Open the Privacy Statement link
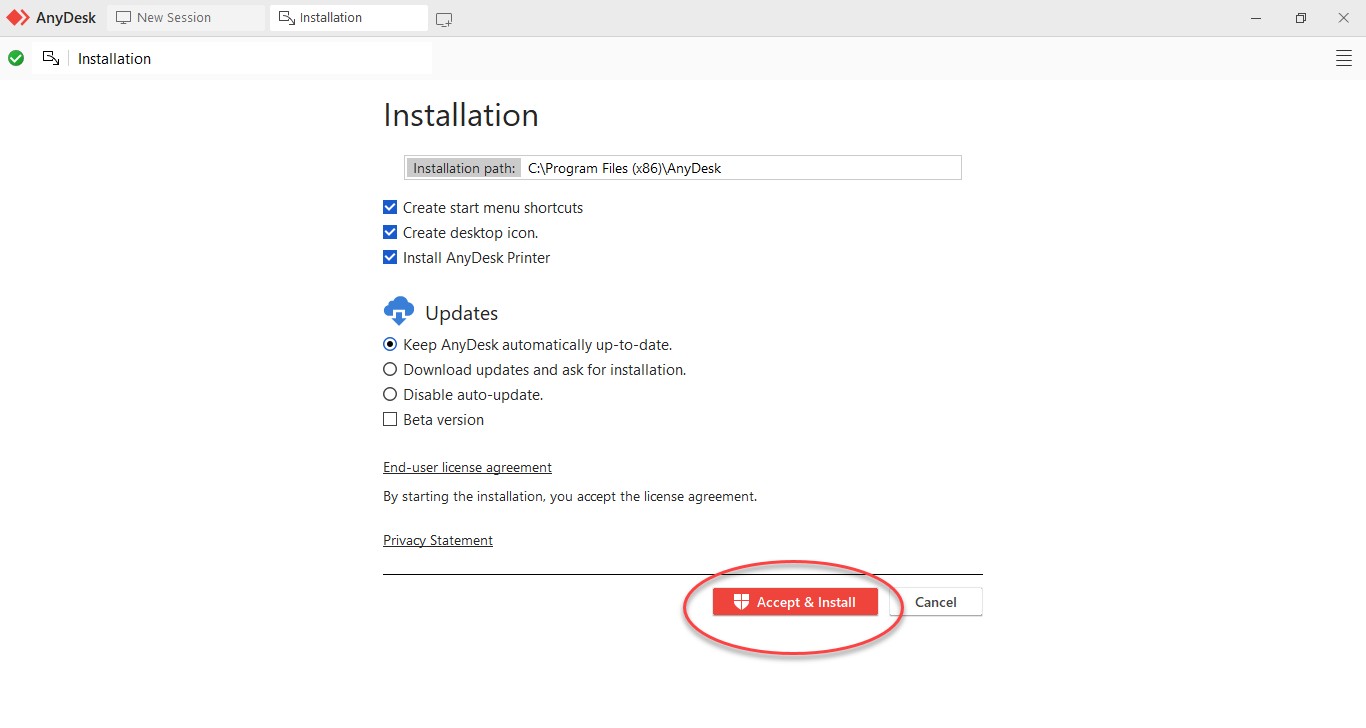 pos(438,541)
